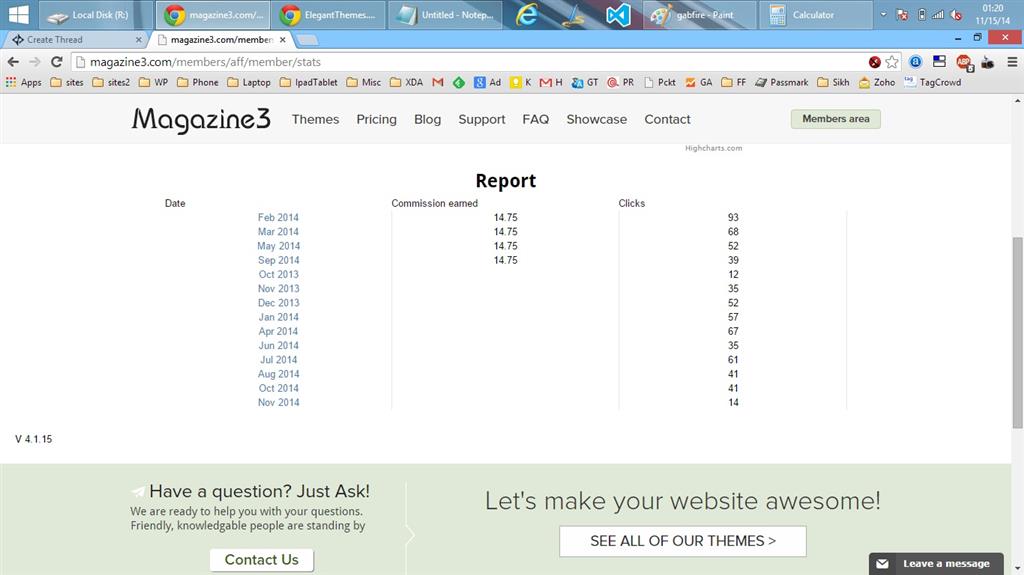Open the Pricing menu item
This screenshot has height=575, width=1024.
(x=377, y=120)
